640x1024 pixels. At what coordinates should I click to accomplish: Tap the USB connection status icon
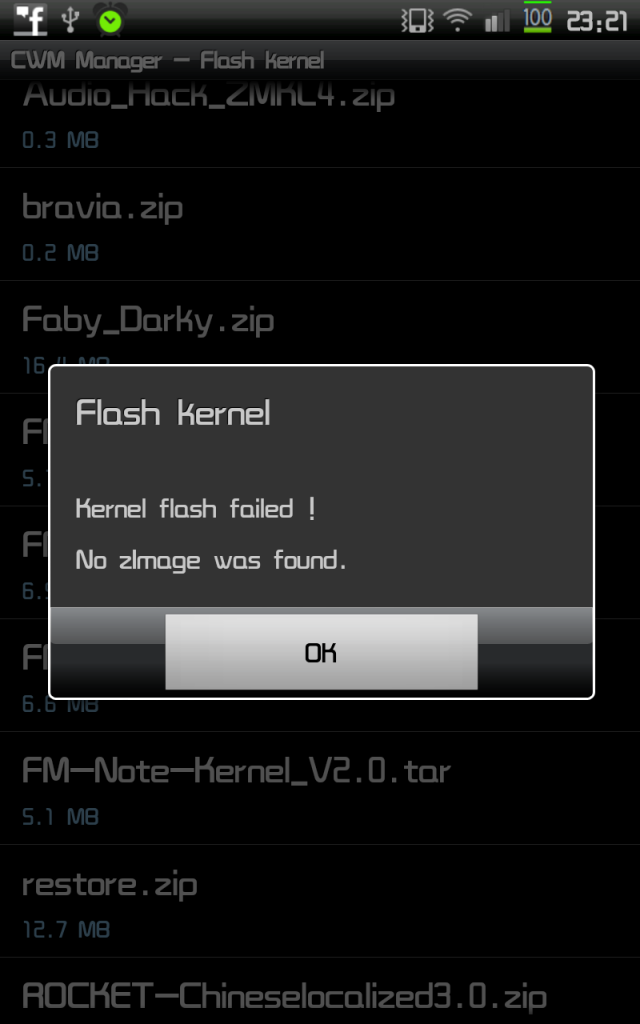pos(70,20)
